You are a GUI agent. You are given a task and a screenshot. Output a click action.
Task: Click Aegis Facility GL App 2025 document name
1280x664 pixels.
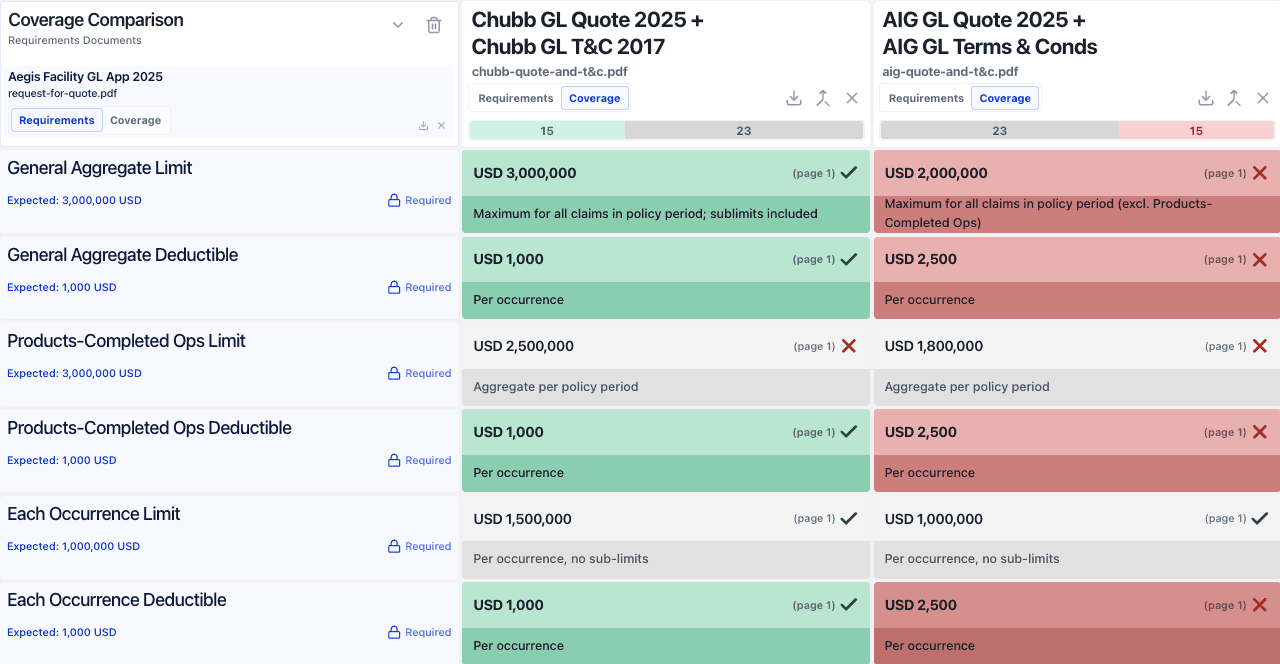click(x=85, y=76)
